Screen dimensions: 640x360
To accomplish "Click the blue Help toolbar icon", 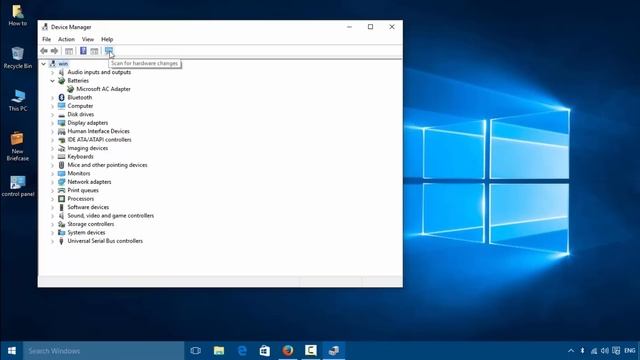I will coord(83,51).
